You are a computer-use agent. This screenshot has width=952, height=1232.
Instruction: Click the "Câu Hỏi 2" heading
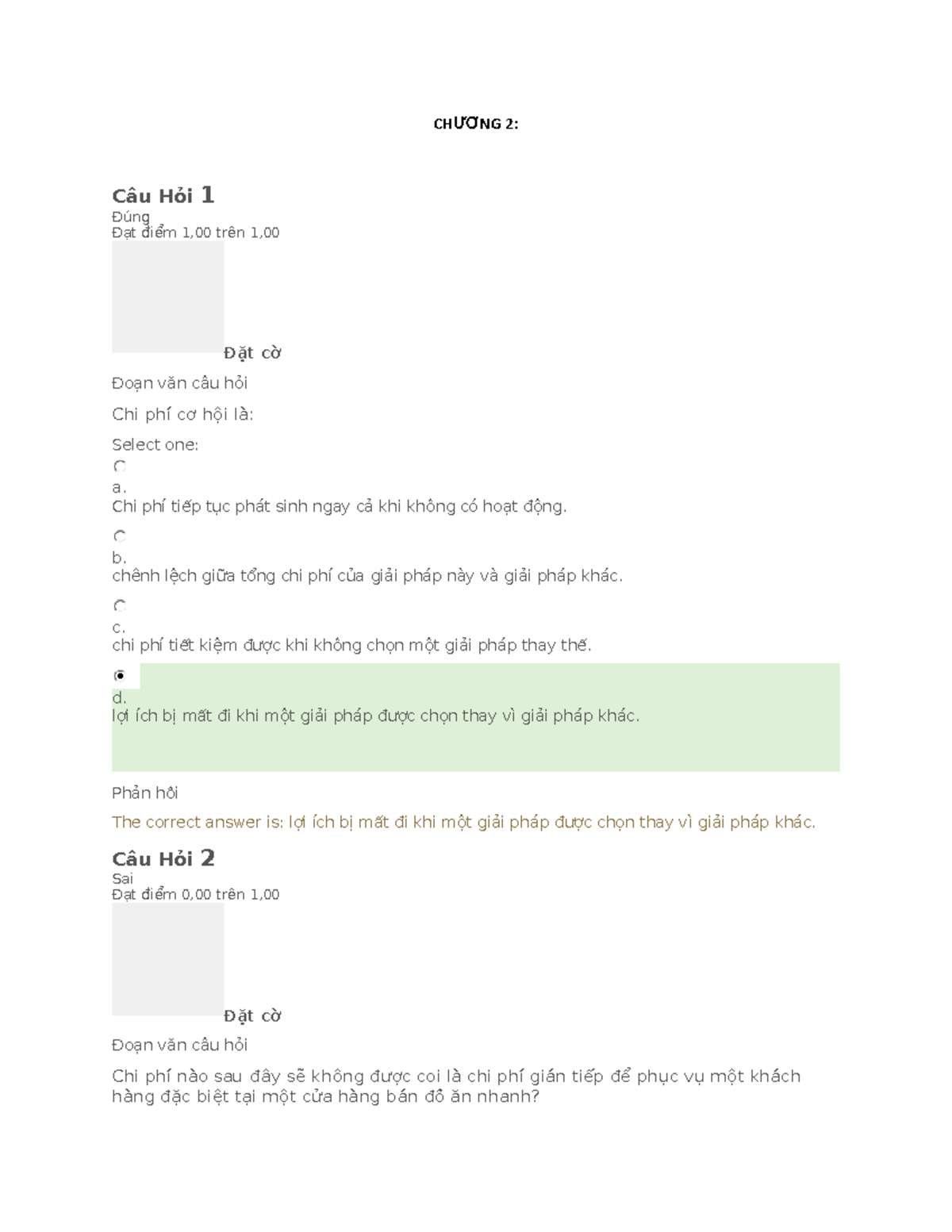click(163, 858)
